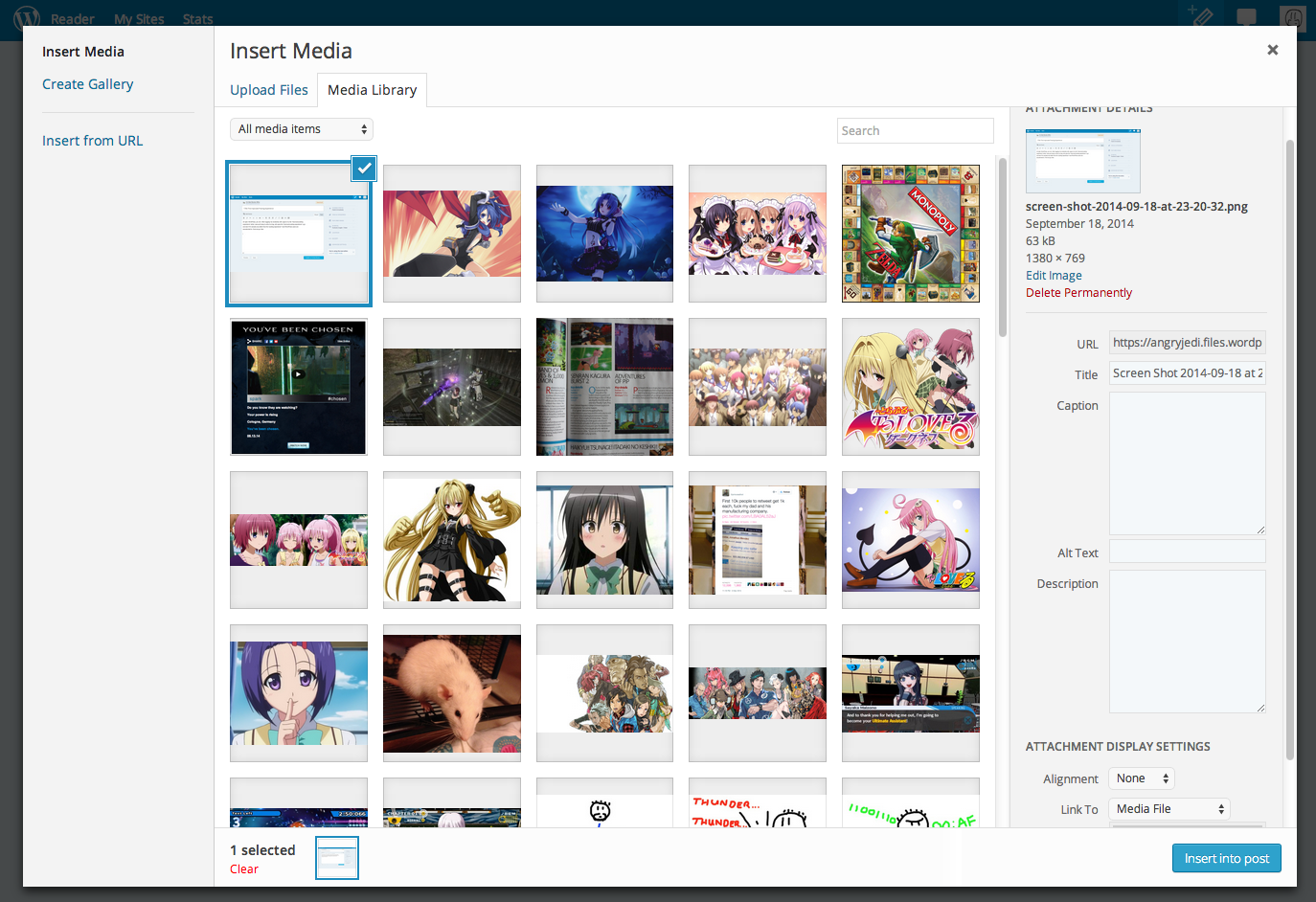Open the "All media items" filter dropdown
1316x902 pixels.
[x=301, y=128]
